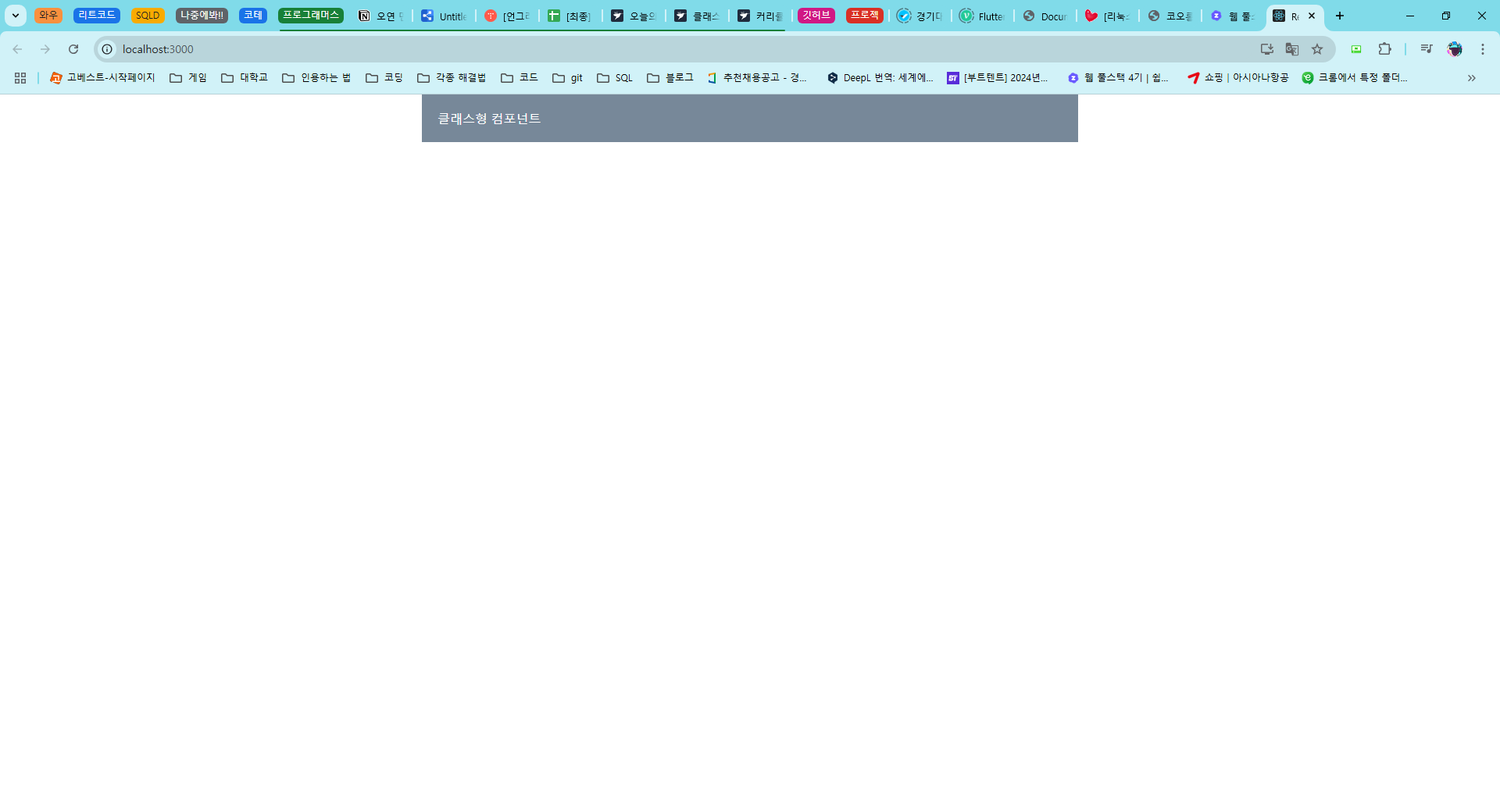The width and height of the screenshot is (1500, 812).
Task: Open the Google Translate icon
Action: click(1292, 49)
